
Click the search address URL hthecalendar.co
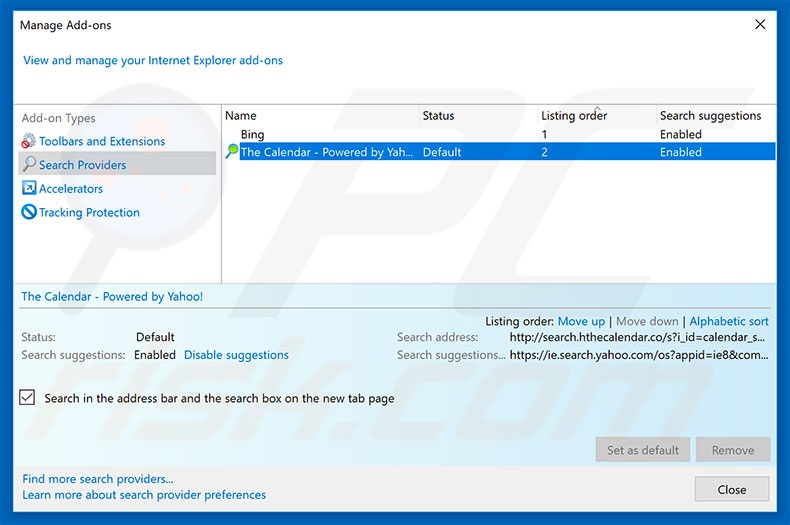click(637, 337)
